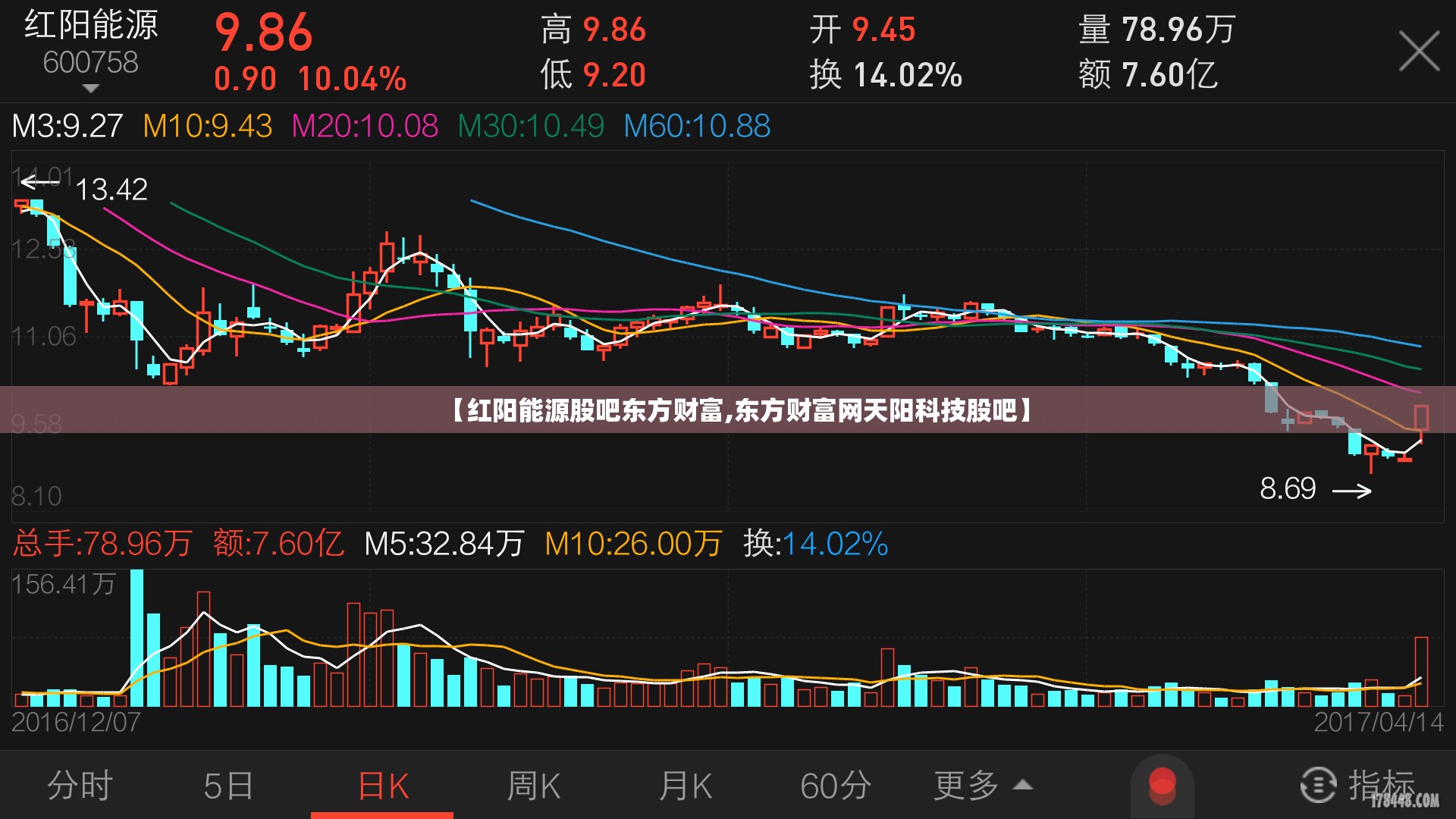
Task: Open the 【红阳能源股吧东方财富 banner title
Action: coord(742,410)
